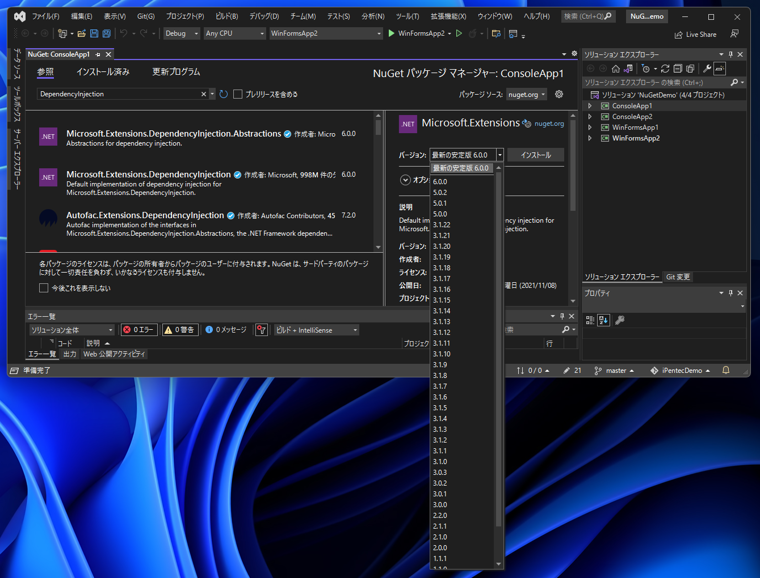Click the iPentecDemo repository in status bar
Screen dimensions: 760x578
coord(681,370)
